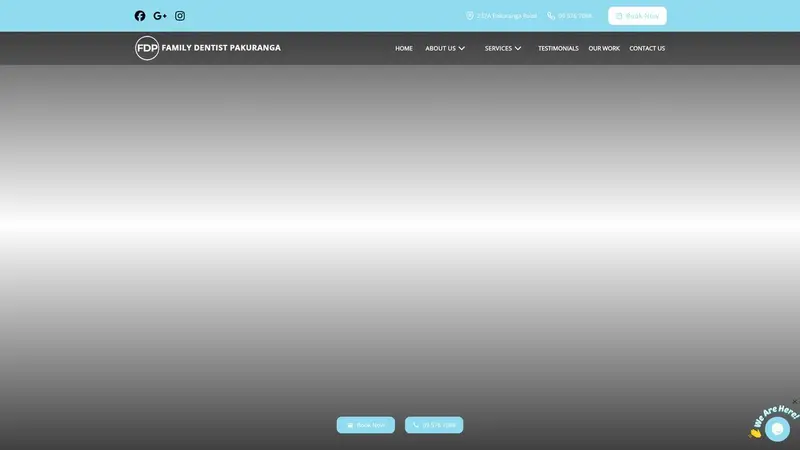Click the blue phone number button at bottom
800x450 pixels.
click(434, 425)
